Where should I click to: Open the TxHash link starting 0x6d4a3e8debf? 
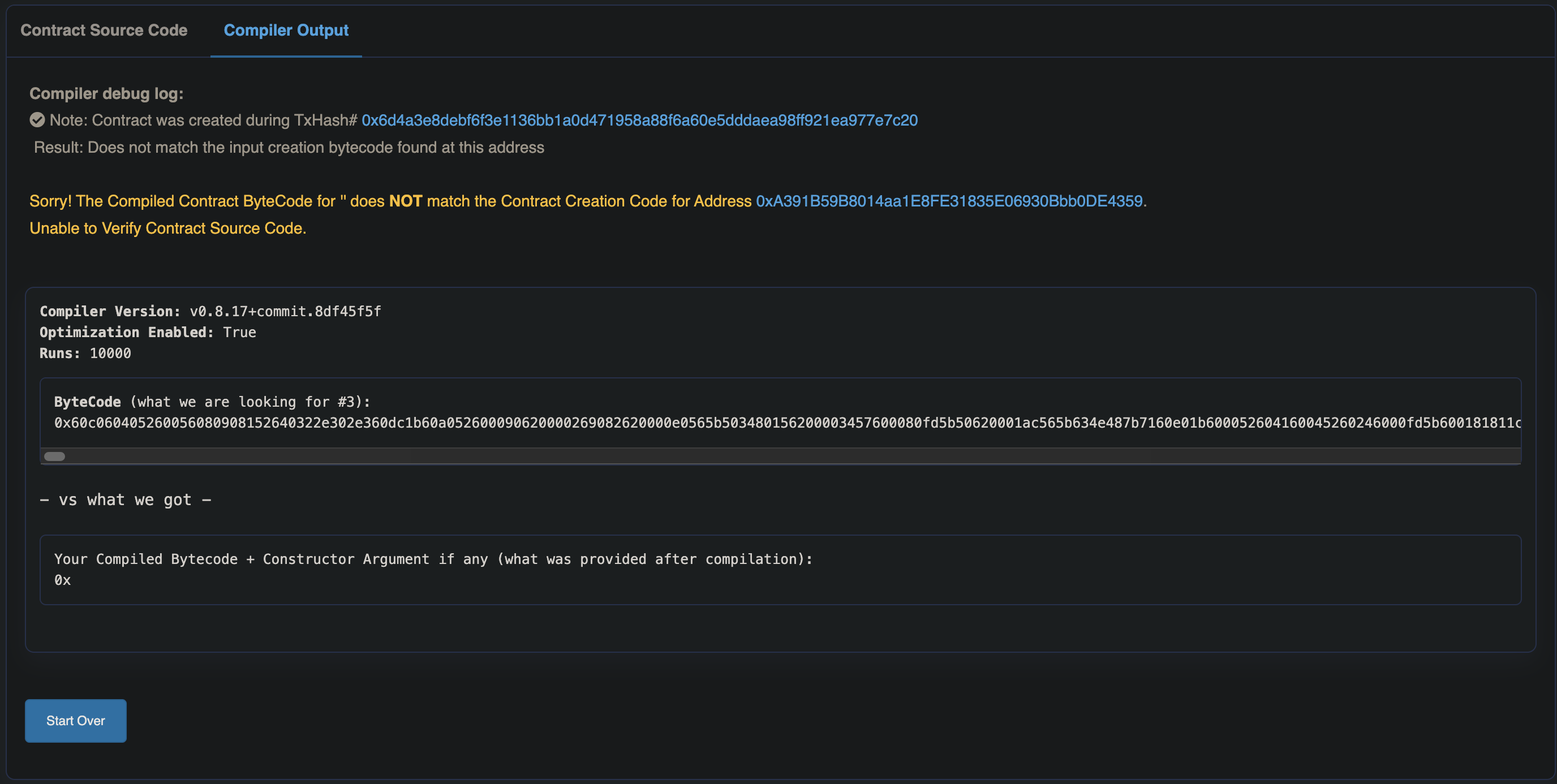639,120
